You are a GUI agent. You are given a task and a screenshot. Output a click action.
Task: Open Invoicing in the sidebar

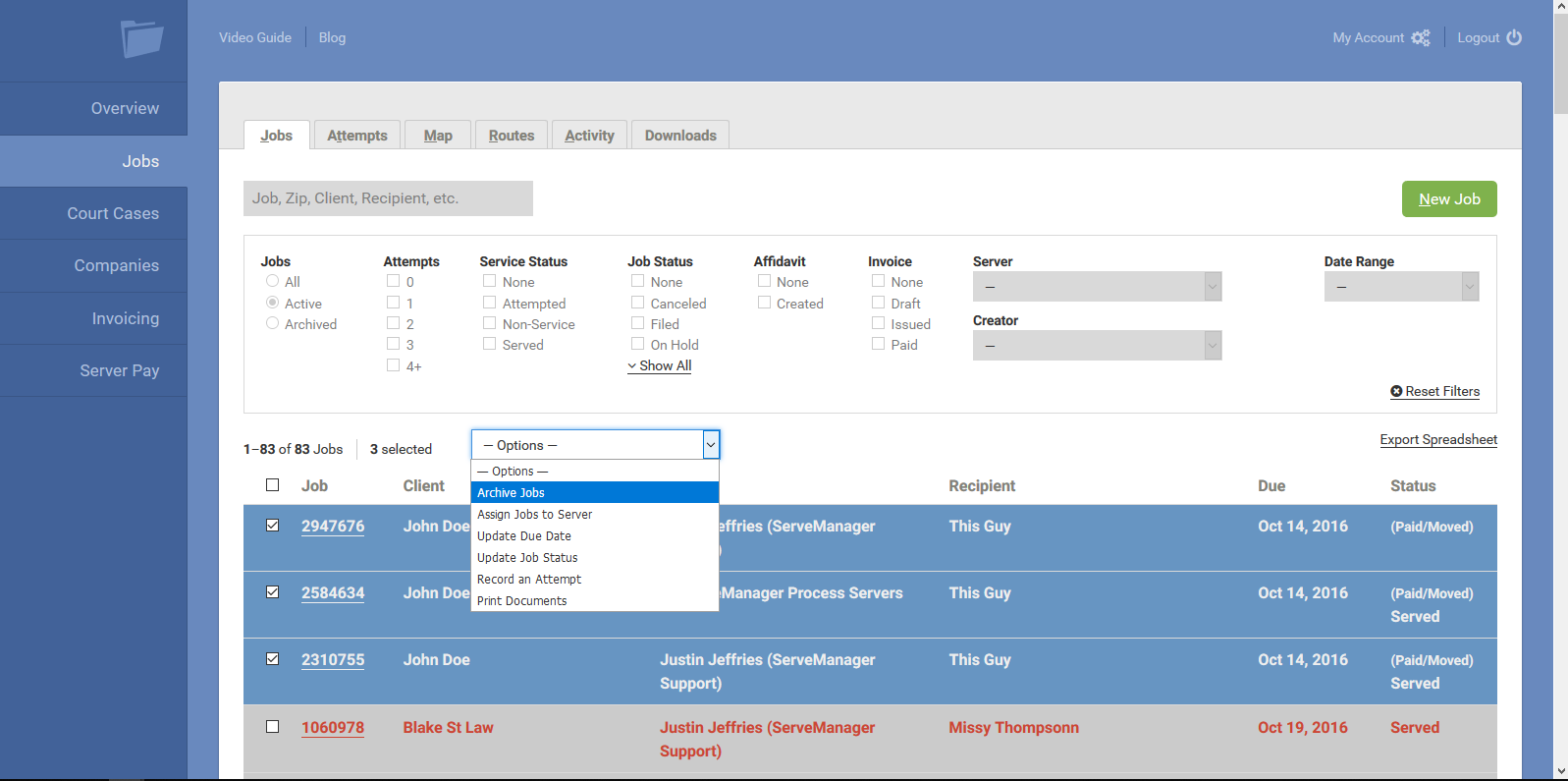pyautogui.click(x=125, y=318)
